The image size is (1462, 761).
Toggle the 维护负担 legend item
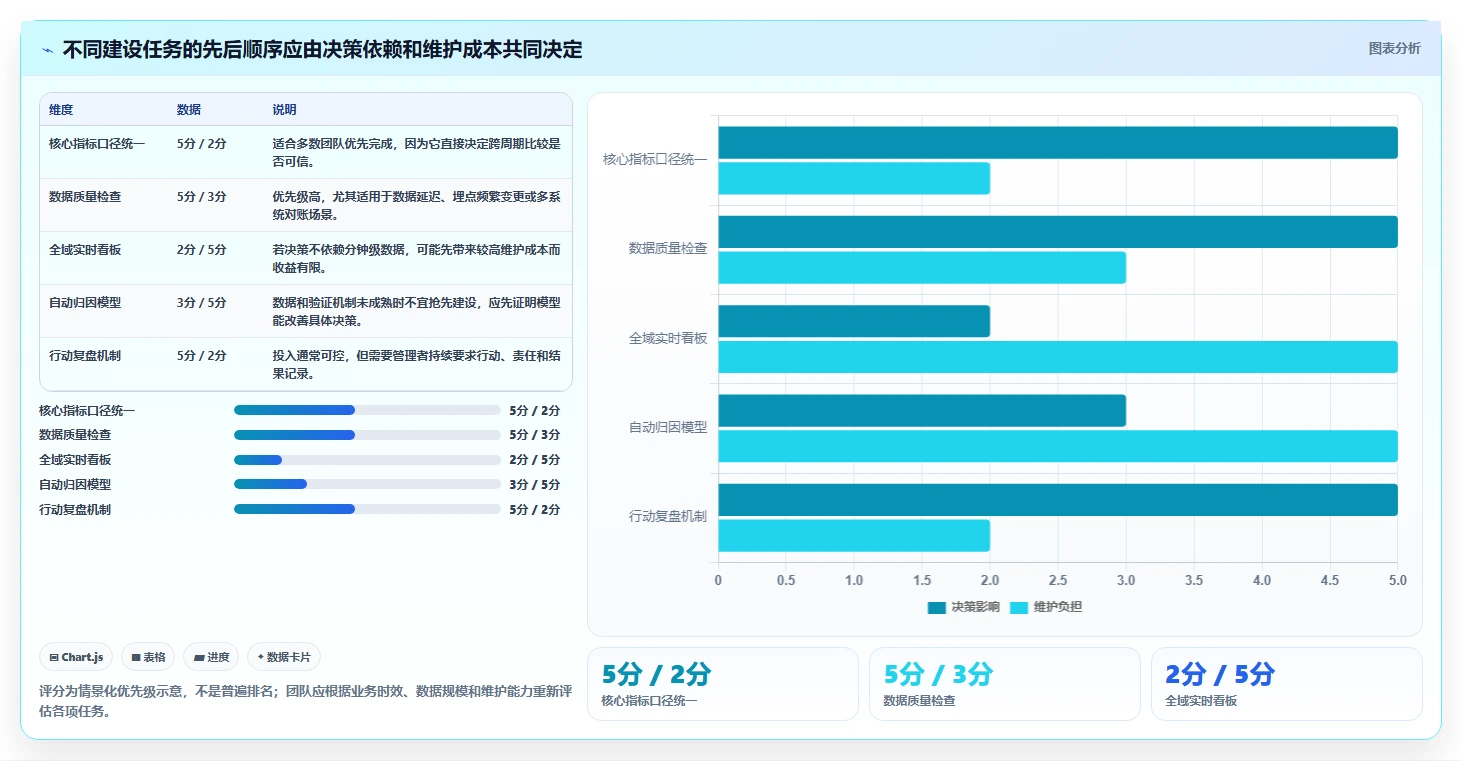tap(1046, 607)
